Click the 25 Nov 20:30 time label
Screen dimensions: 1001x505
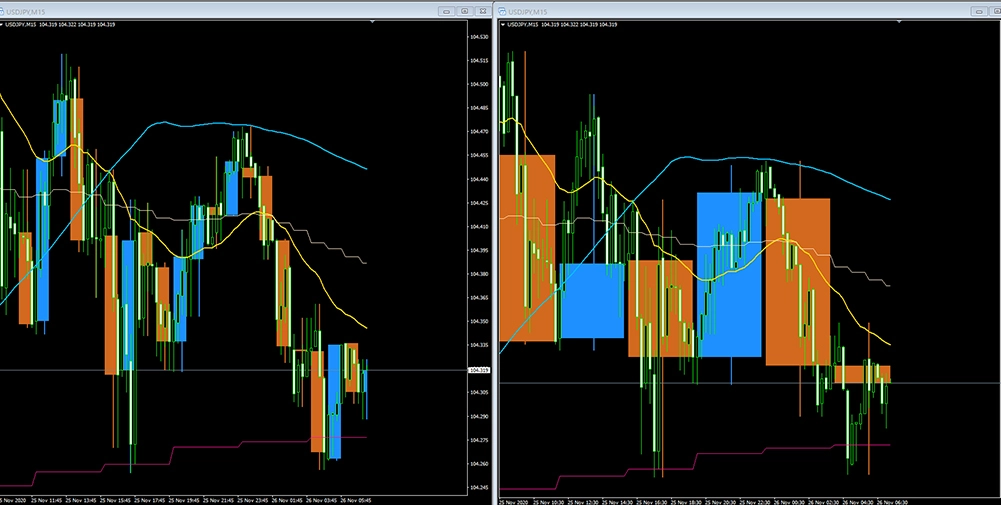tap(721, 502)
